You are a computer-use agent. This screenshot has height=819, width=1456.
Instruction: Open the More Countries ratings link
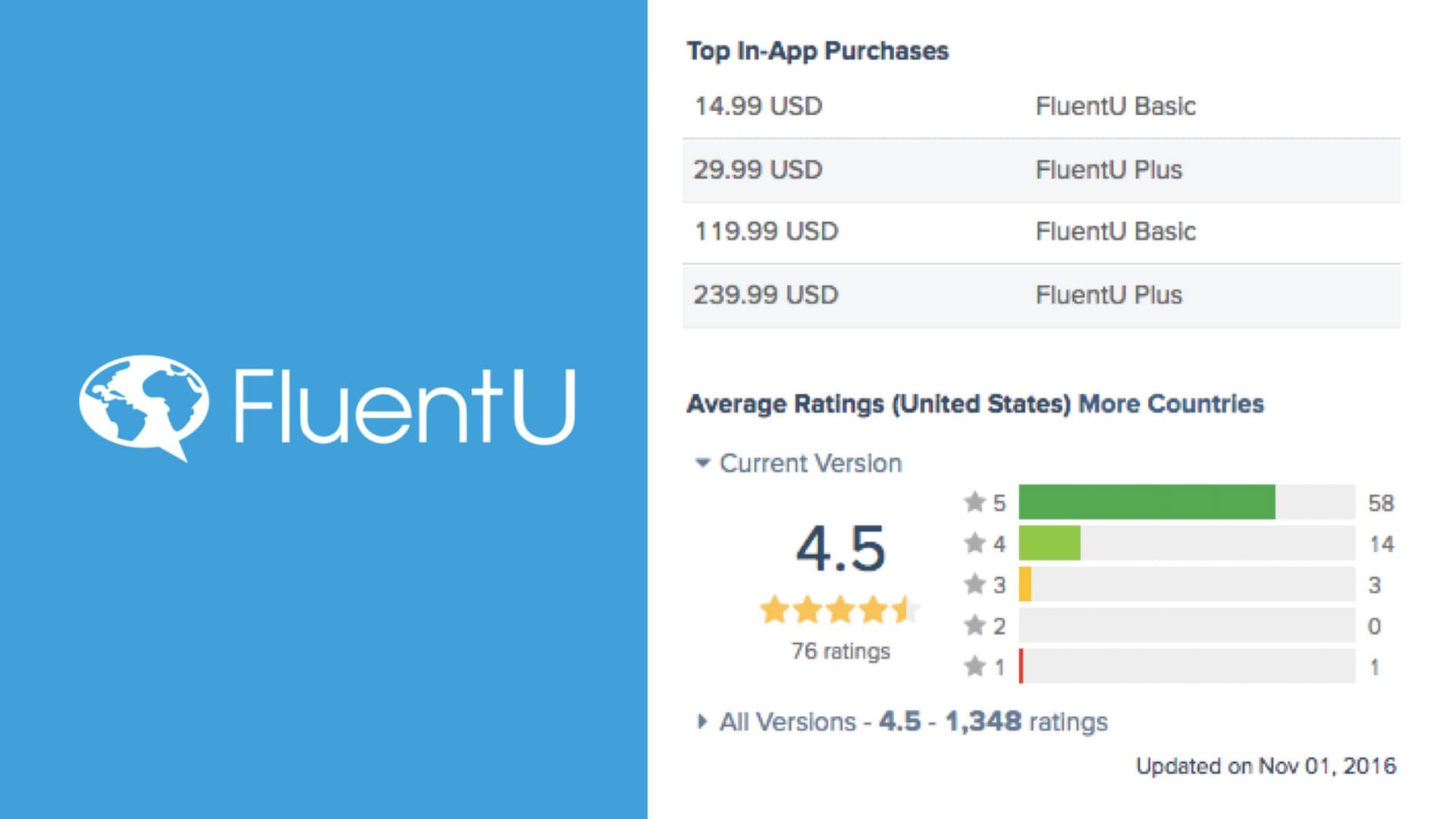[x=1171, y=403]
